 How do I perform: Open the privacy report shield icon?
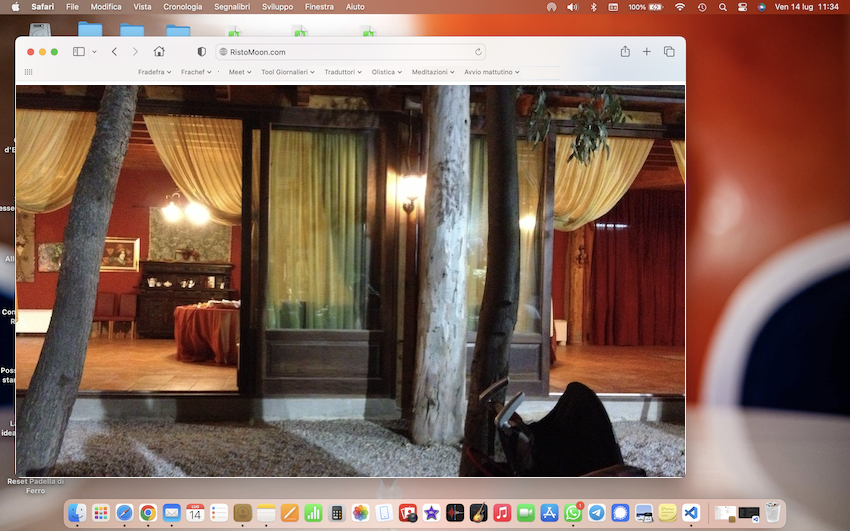tap(202, 51)
